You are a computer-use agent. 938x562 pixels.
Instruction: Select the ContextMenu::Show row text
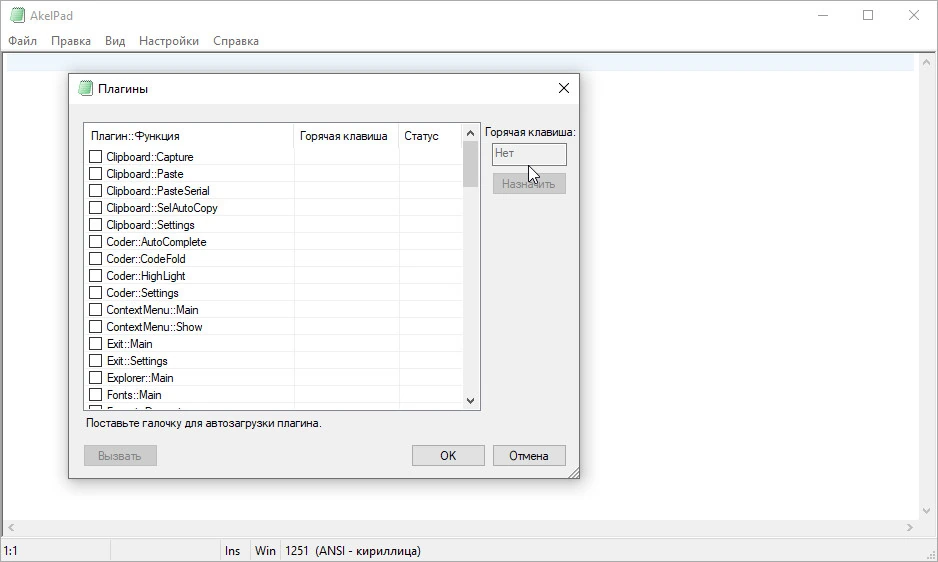[154, 327]
